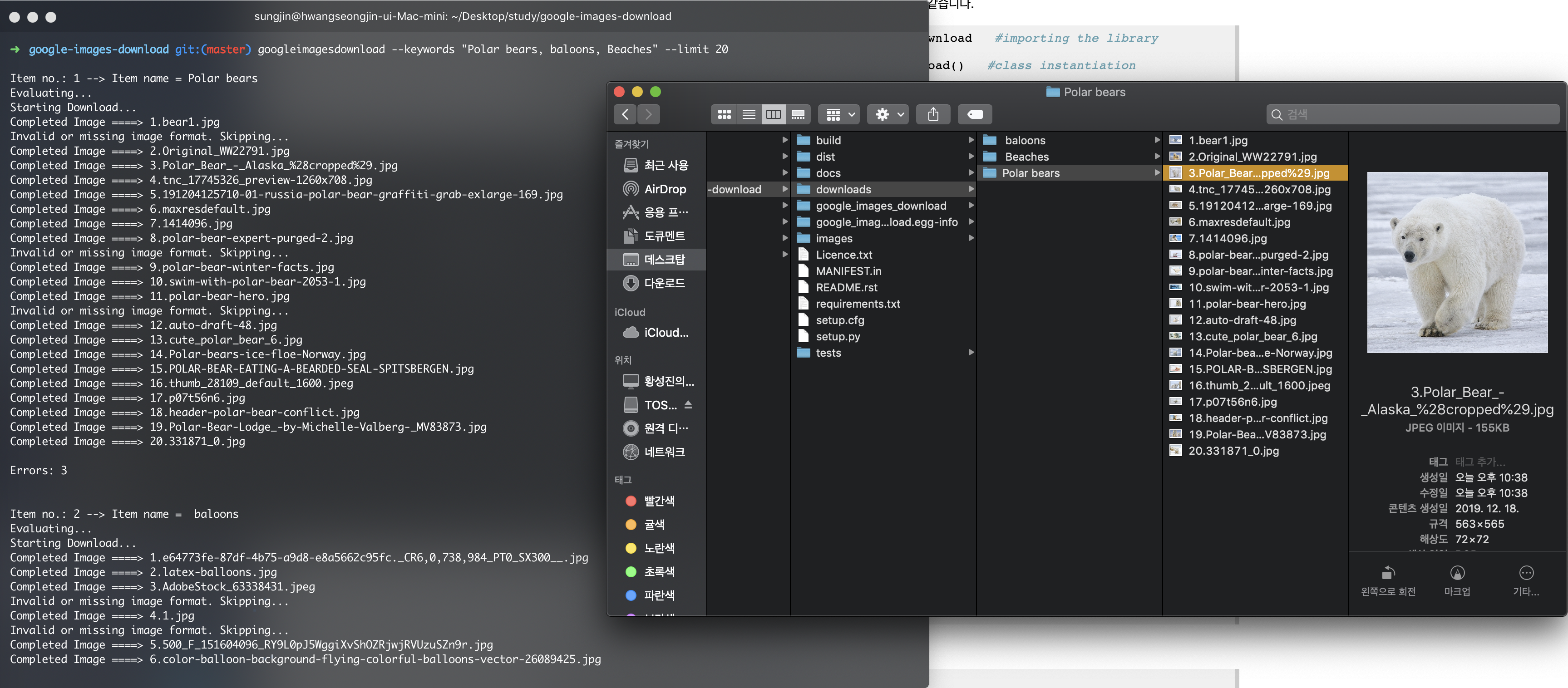1568x688 pixels.
Task: Open Remote Disc (원격 디스크) in sidebar
Action: click(657, 428)
